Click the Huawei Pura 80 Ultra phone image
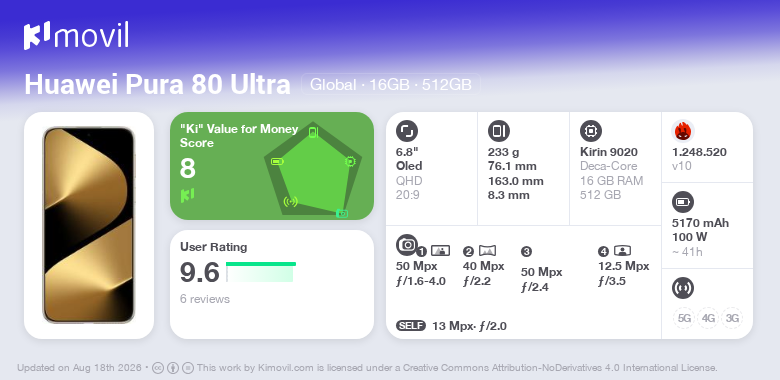780x380 pixels. (89, 225)
